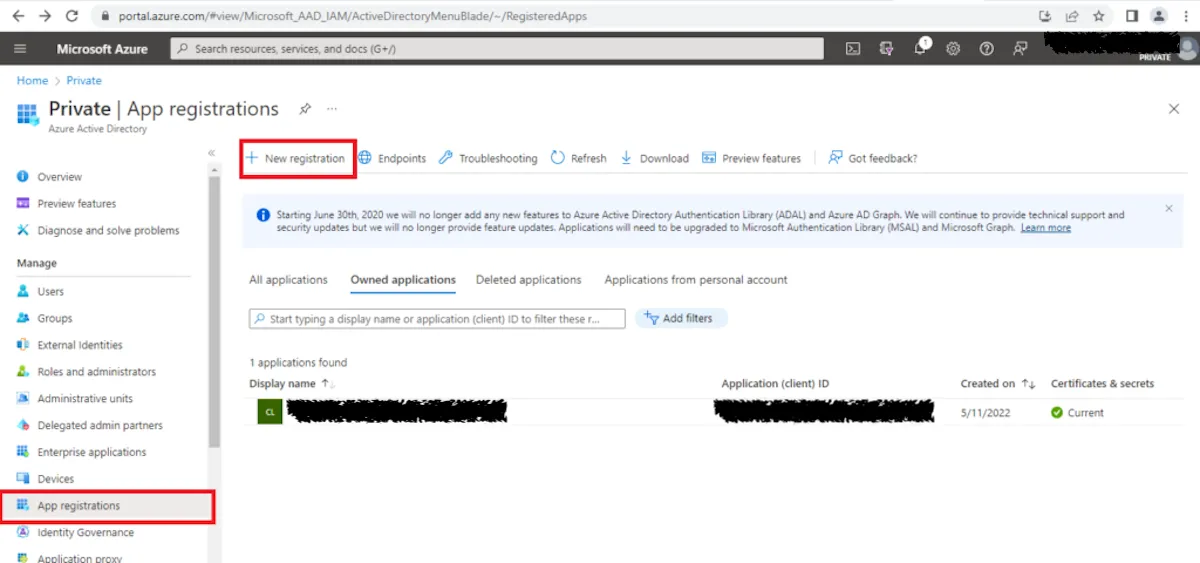Dismiss the ADAL info banner

tap(1169, 209)
